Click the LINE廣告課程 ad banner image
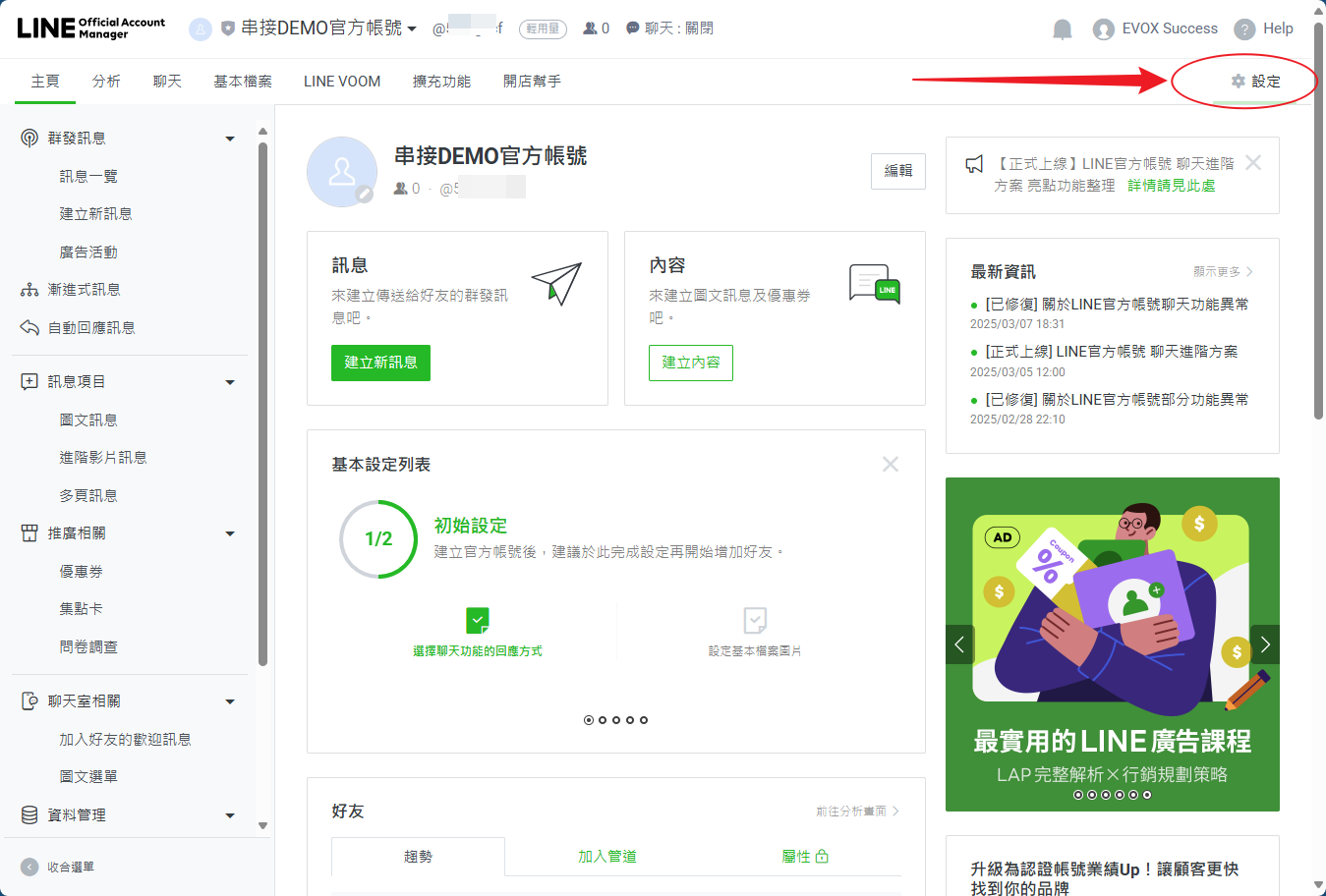1326x896 pixels. 1113,644
